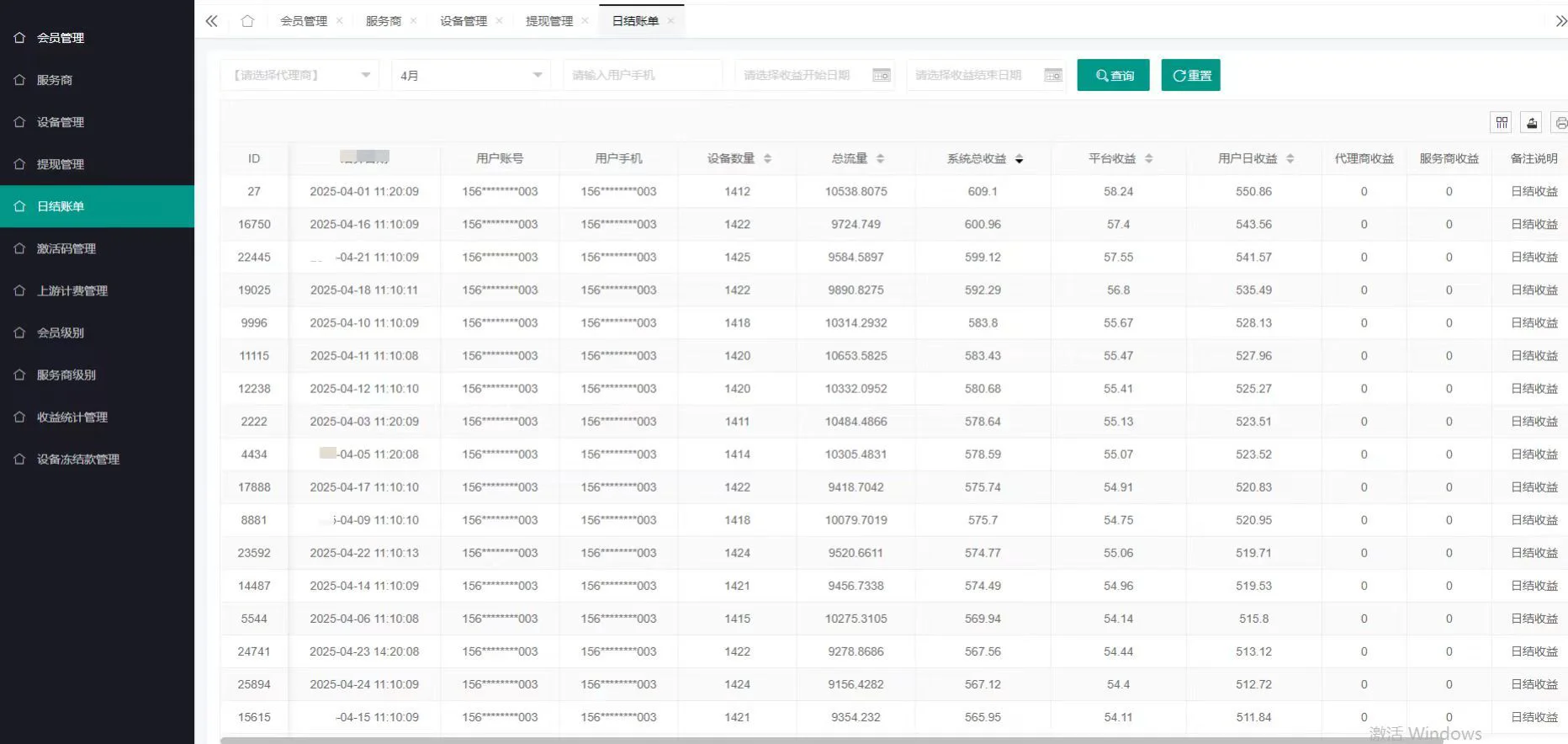Image resolution: width=1568 pixels, height=744 pixels.
Task: Open the 4月 month dropdown
Action: [471, 75]
